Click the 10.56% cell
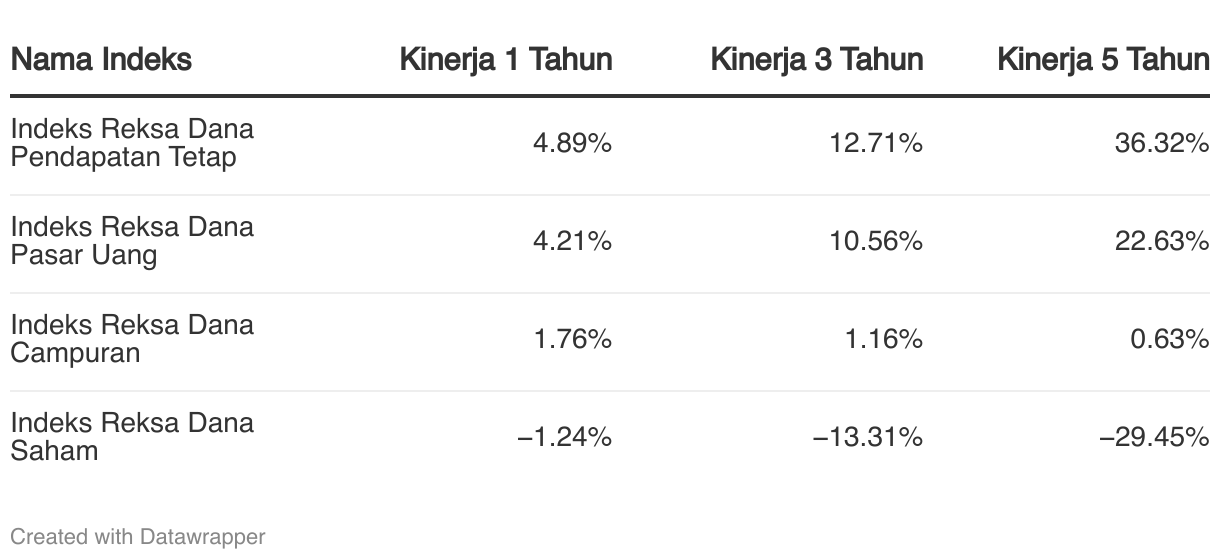The height and width of the screenshot is (560, 1220). pyautogui.click(x=876, y=241)
